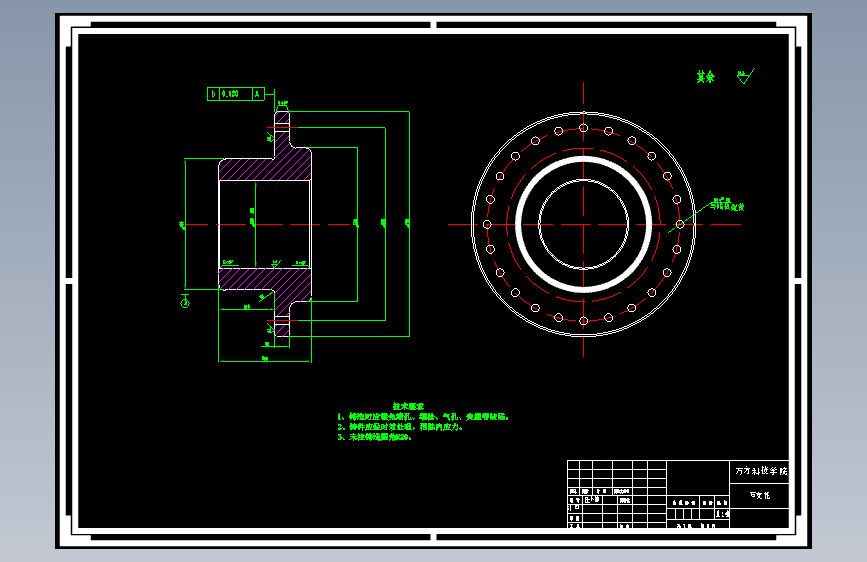Click the geometric tolerance frame reading 0.020
The image size is (867, 562).
point(236,94)
